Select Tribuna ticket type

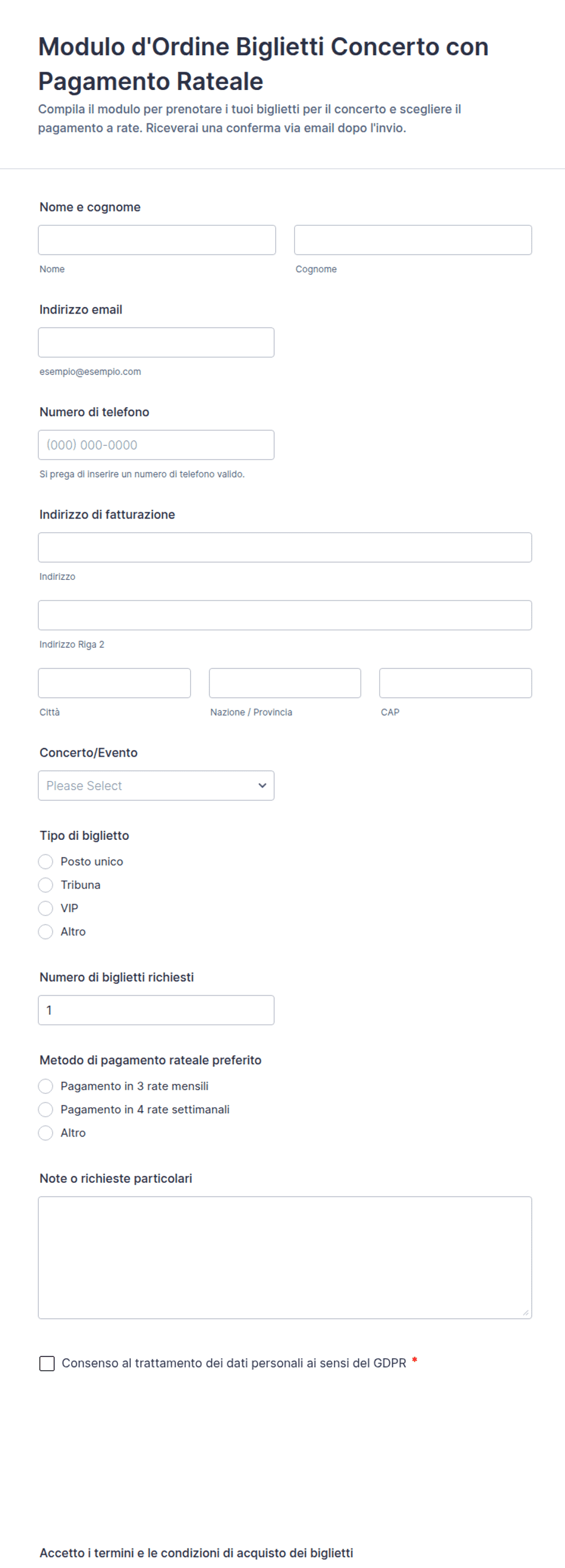point(46,884)
